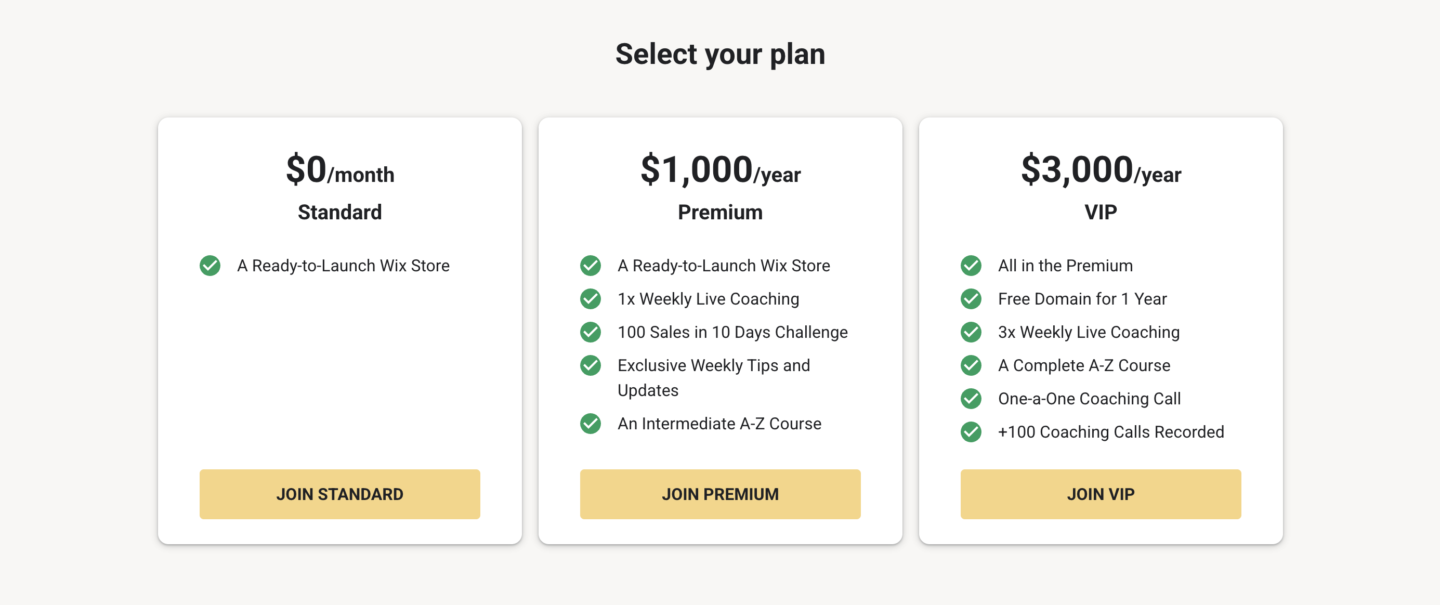Screen dimensions: 1440x605
Task: Click the checkmark by One-a-One Coaching Call
Action: click(971, 399)
